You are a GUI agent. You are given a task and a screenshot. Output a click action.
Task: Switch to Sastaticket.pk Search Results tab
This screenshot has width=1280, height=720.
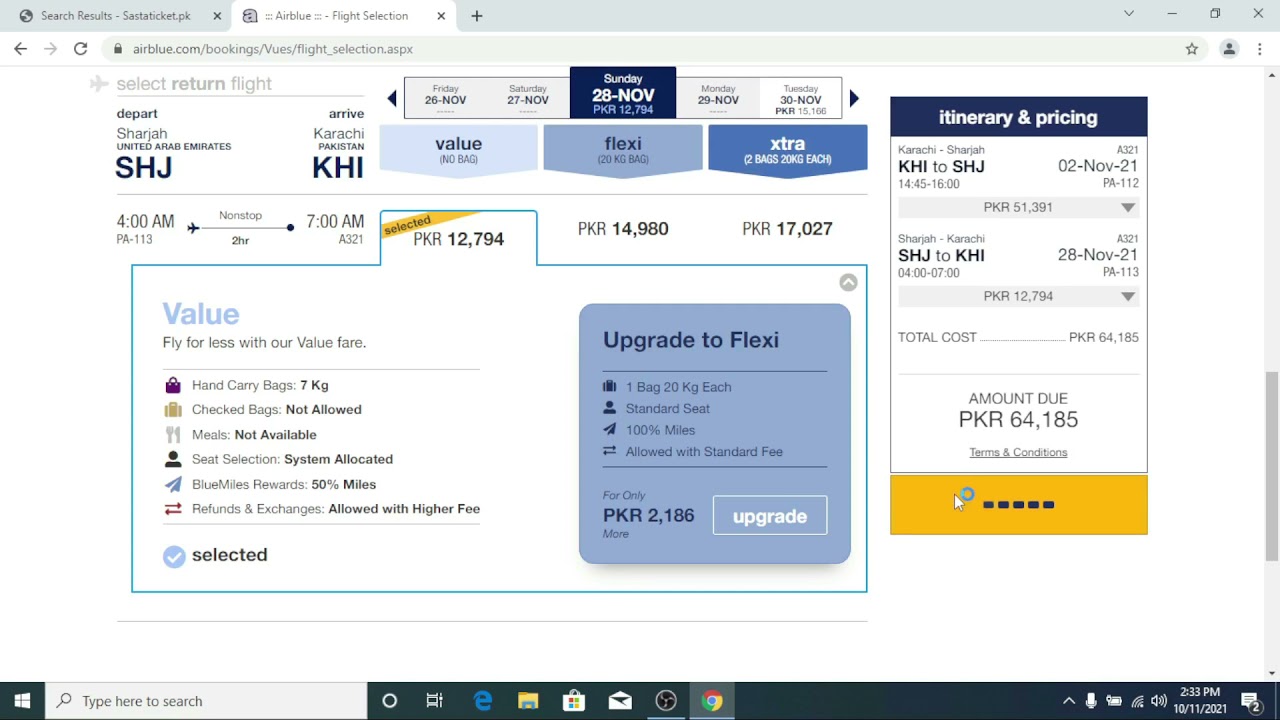tap(115, 16)
